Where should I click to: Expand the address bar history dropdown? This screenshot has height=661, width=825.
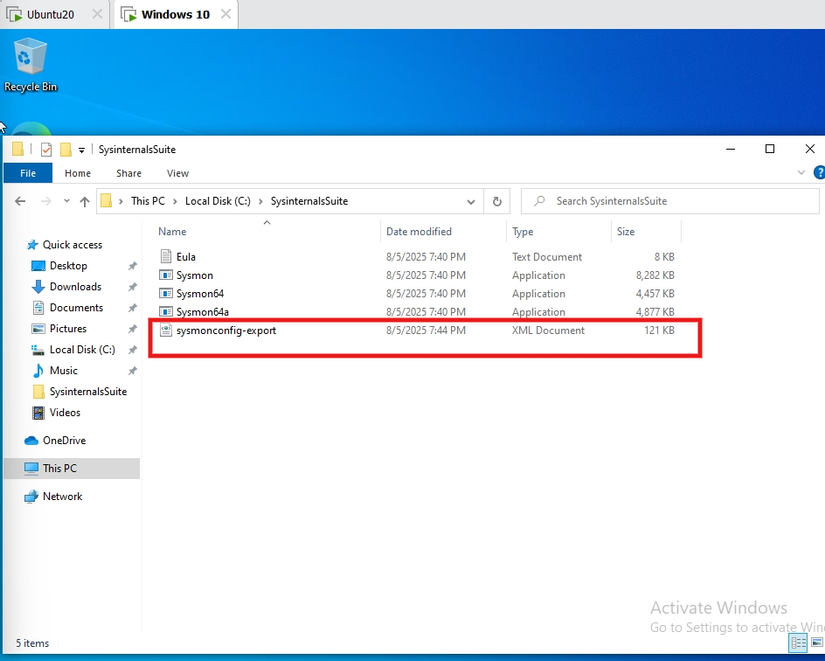coord(471,202)
